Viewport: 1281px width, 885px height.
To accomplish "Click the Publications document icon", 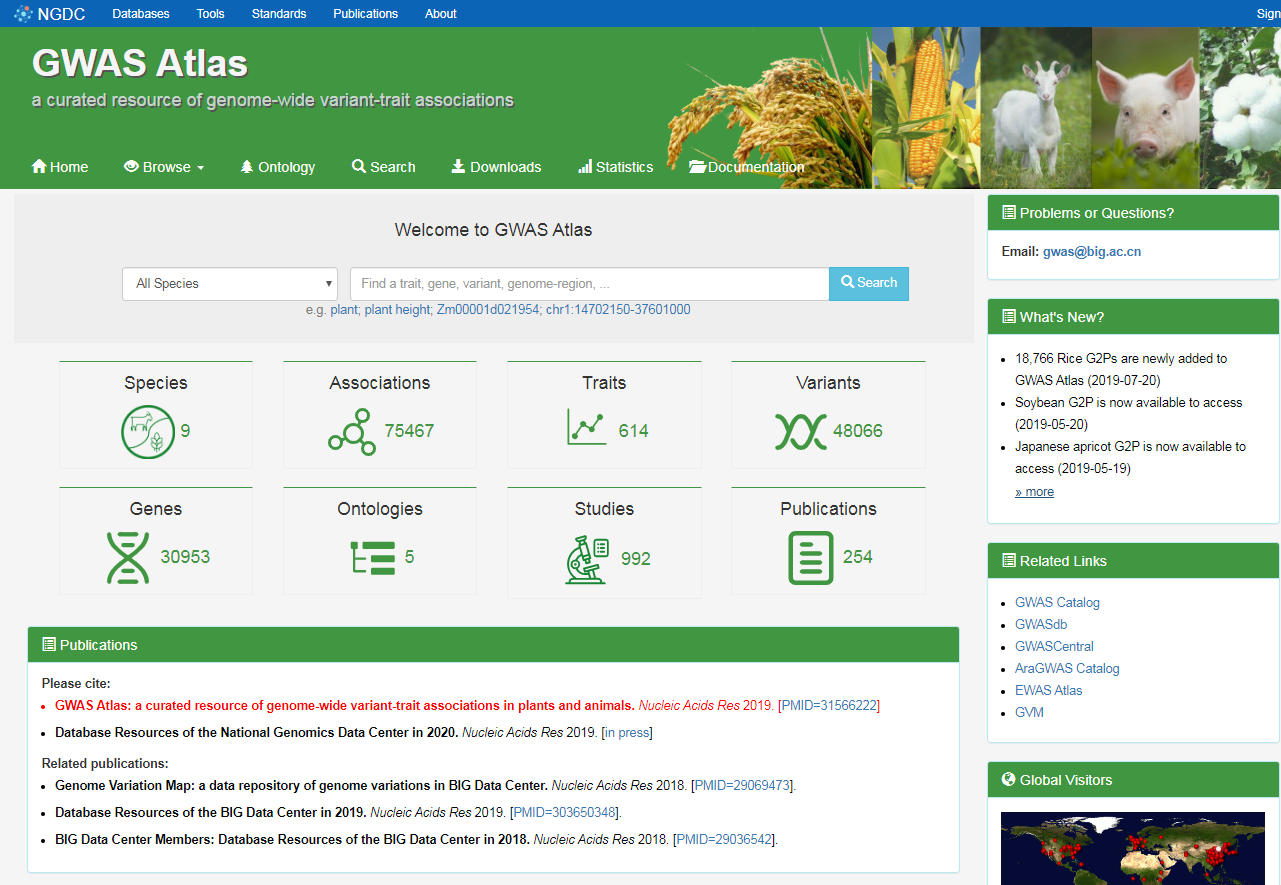I will pos(810,557).
